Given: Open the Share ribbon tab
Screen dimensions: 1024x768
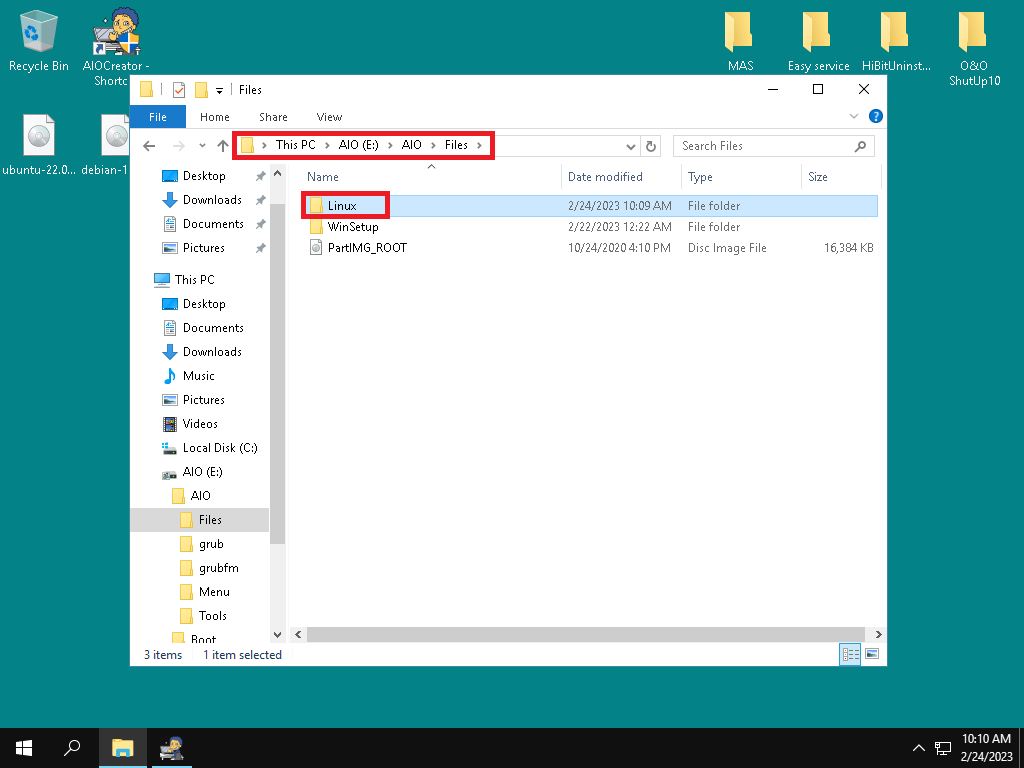Looking at the screenshot, I should [x=273, y=117].
